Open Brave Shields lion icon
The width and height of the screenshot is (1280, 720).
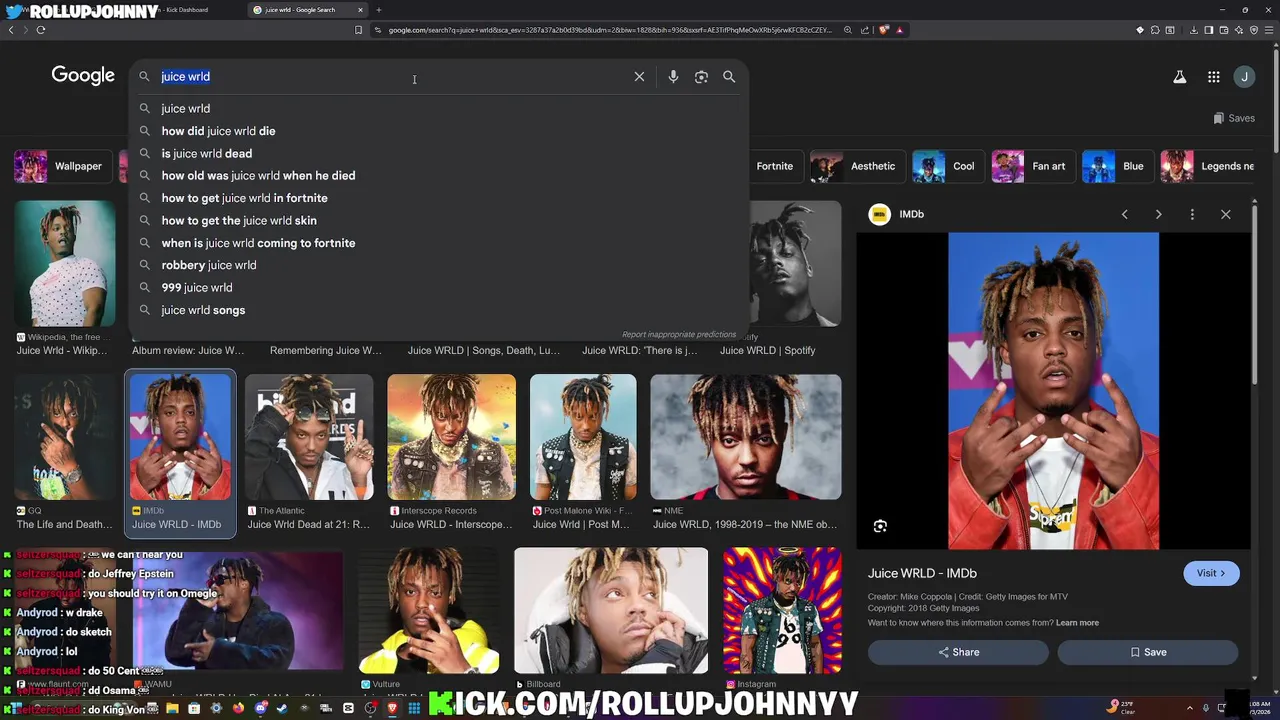click(884, 30)
